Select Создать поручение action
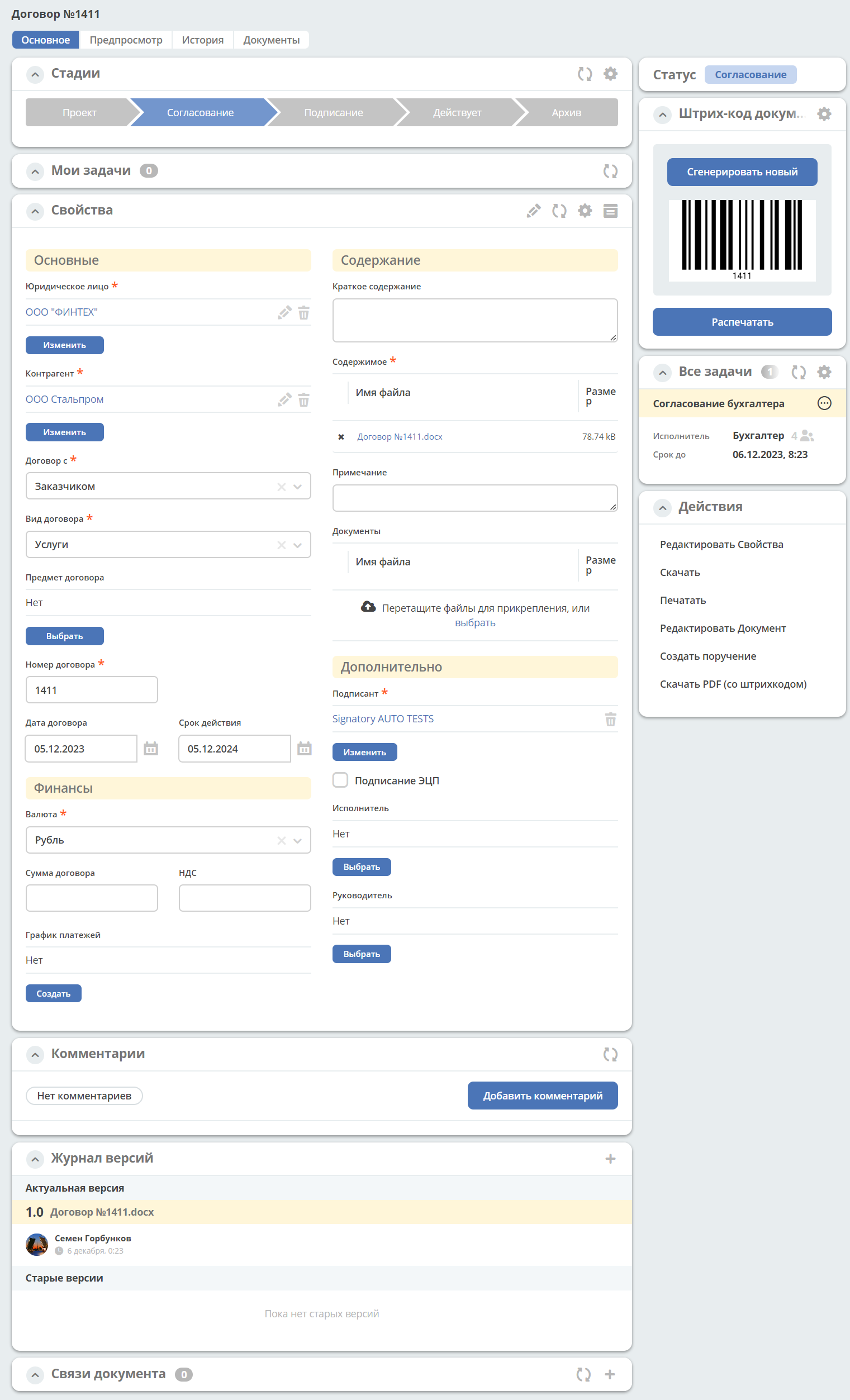The width and height of the screenshot is (850, 1400). pos(708,657)
